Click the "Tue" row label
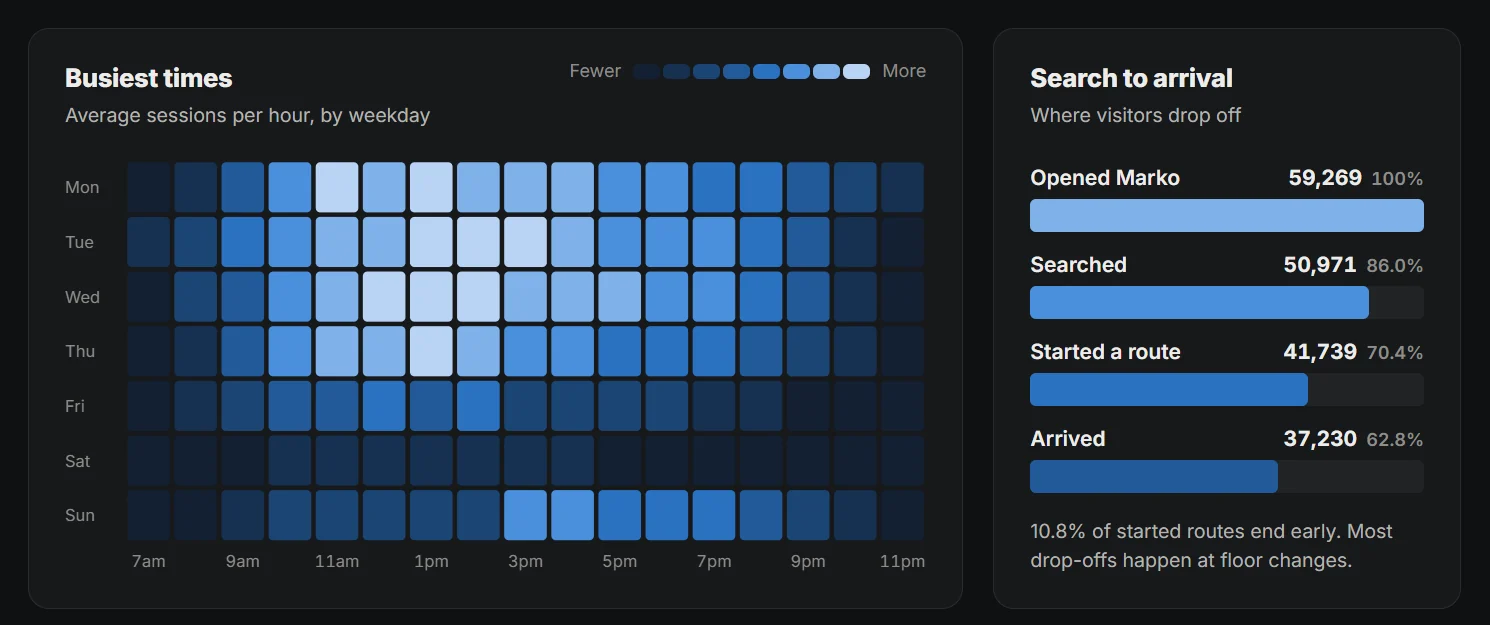 coord(79,242)
